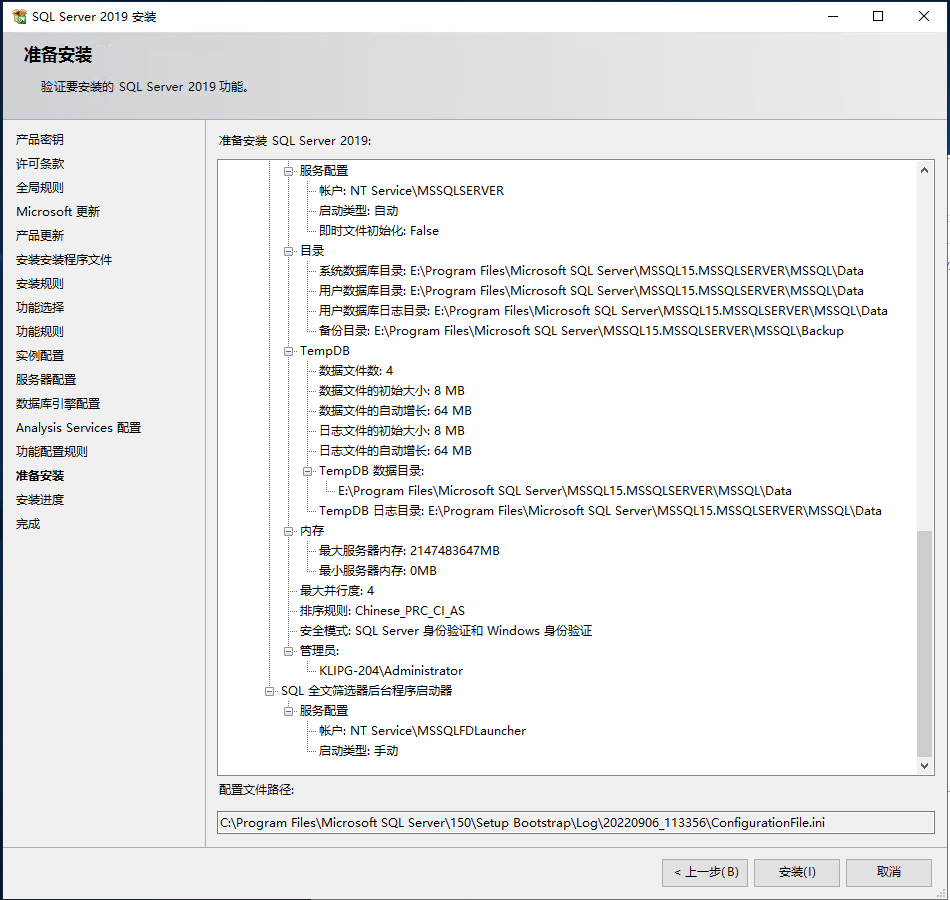Select 功能选择 step in sidebar
This screenshot has height=900, width=950.
point(40,307)
